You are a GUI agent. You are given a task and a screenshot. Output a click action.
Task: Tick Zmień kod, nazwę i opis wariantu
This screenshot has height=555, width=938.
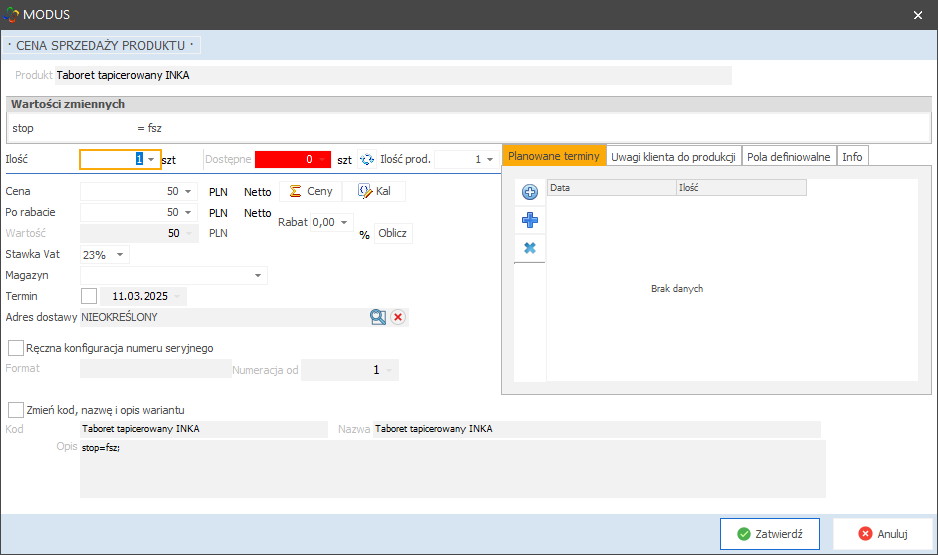16,410
